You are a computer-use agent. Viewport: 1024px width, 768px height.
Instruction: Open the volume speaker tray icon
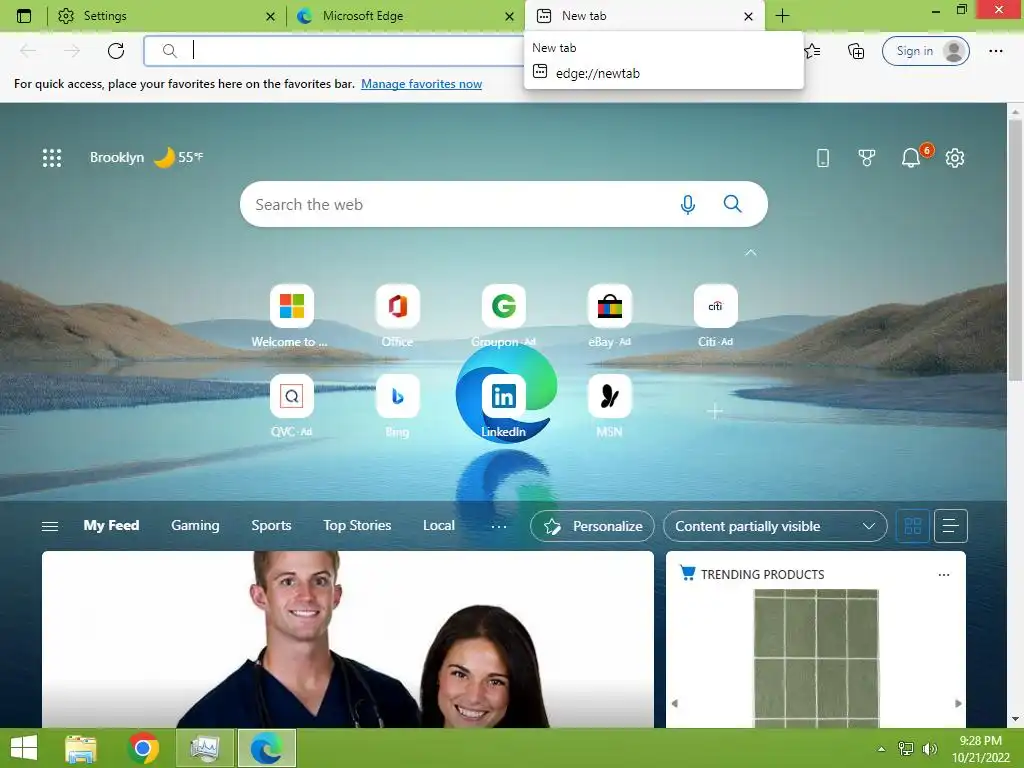[929, 749]
